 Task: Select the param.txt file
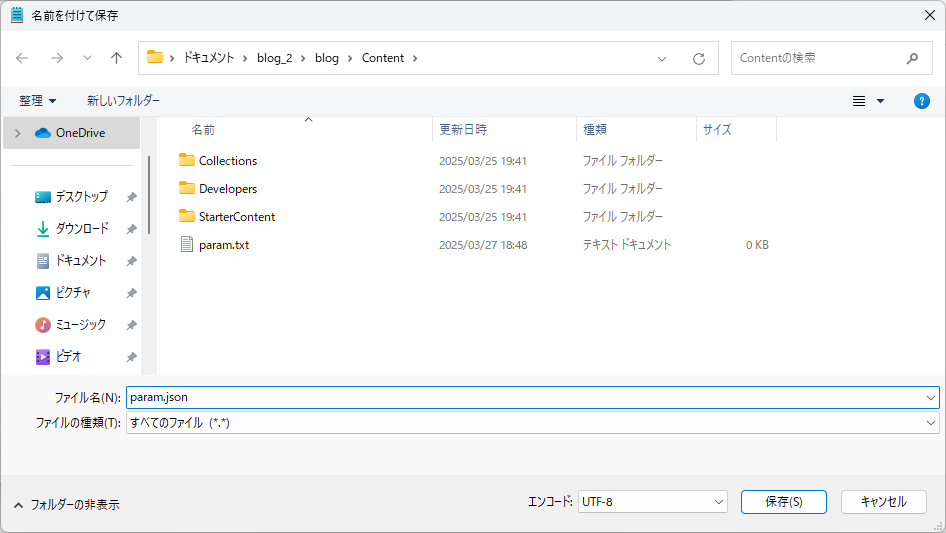pyautogui.click(x=225, y=245)
